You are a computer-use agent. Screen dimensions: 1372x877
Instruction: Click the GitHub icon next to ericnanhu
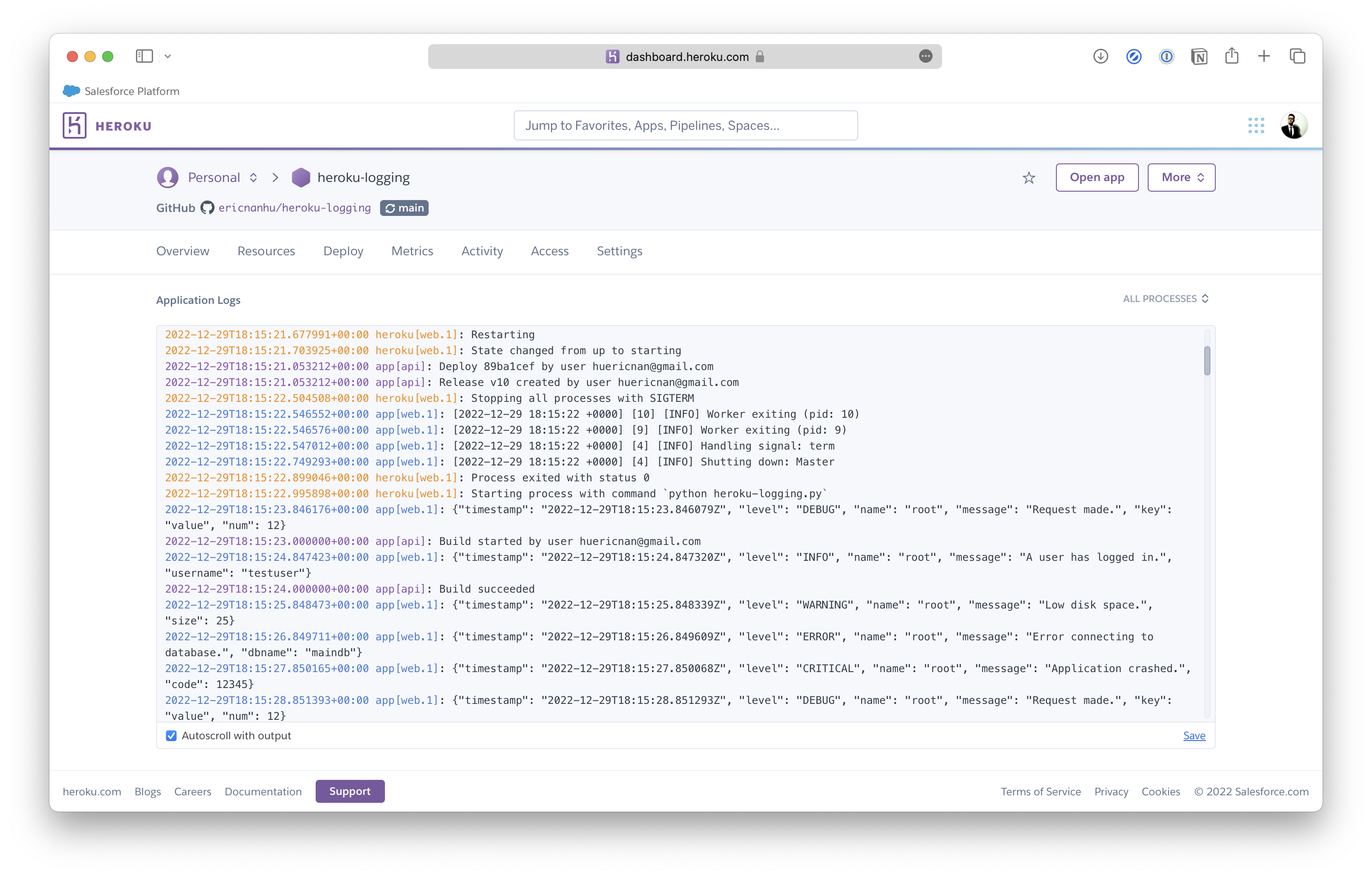(x=206, y=207)
